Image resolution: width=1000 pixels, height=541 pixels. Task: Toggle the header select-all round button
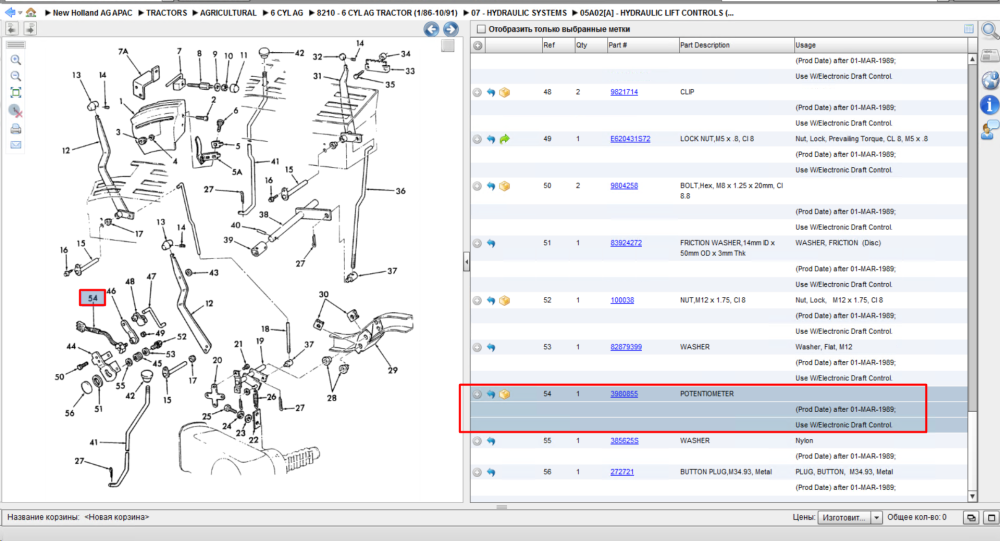click(478, 45)
